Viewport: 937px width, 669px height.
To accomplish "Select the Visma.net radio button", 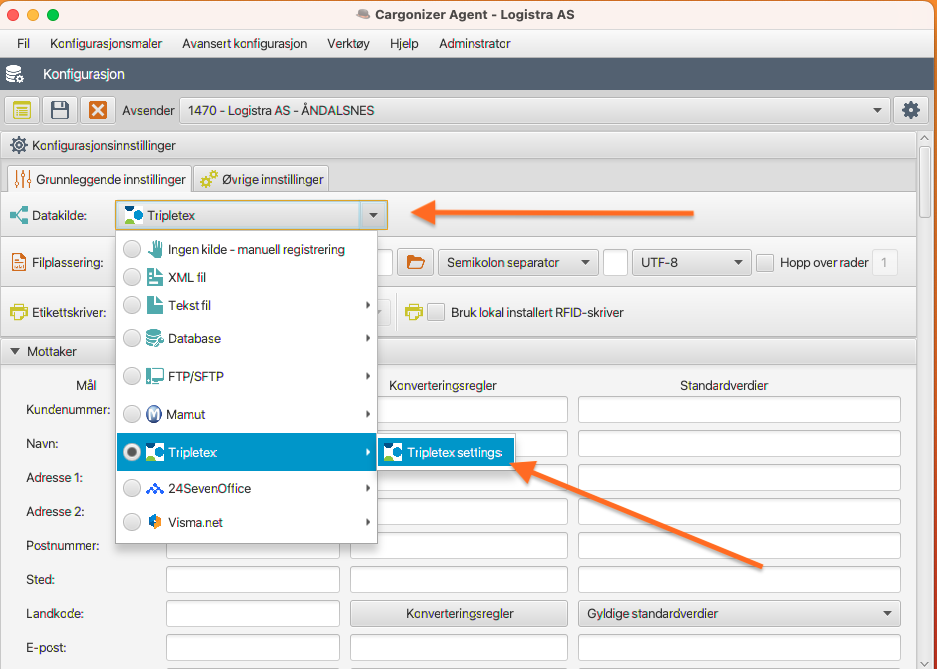I will click(132, 522).
